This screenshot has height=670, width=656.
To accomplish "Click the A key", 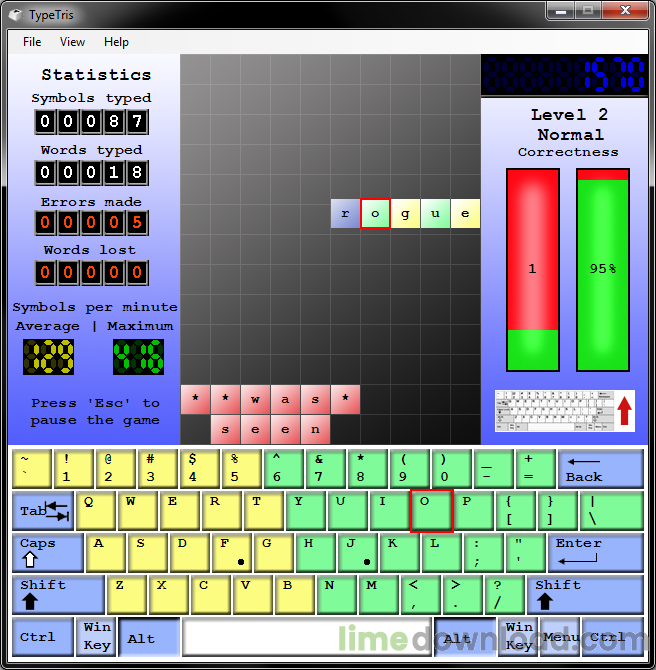I will click(x=106, y=552).
